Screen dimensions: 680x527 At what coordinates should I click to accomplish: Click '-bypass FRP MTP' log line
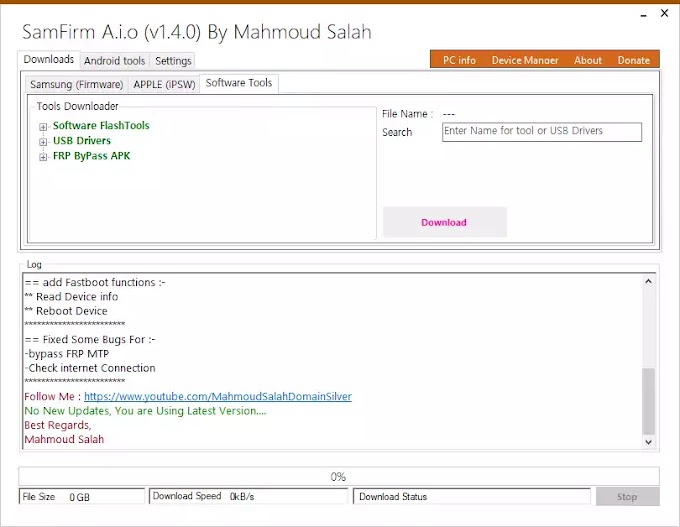[67, 354]
